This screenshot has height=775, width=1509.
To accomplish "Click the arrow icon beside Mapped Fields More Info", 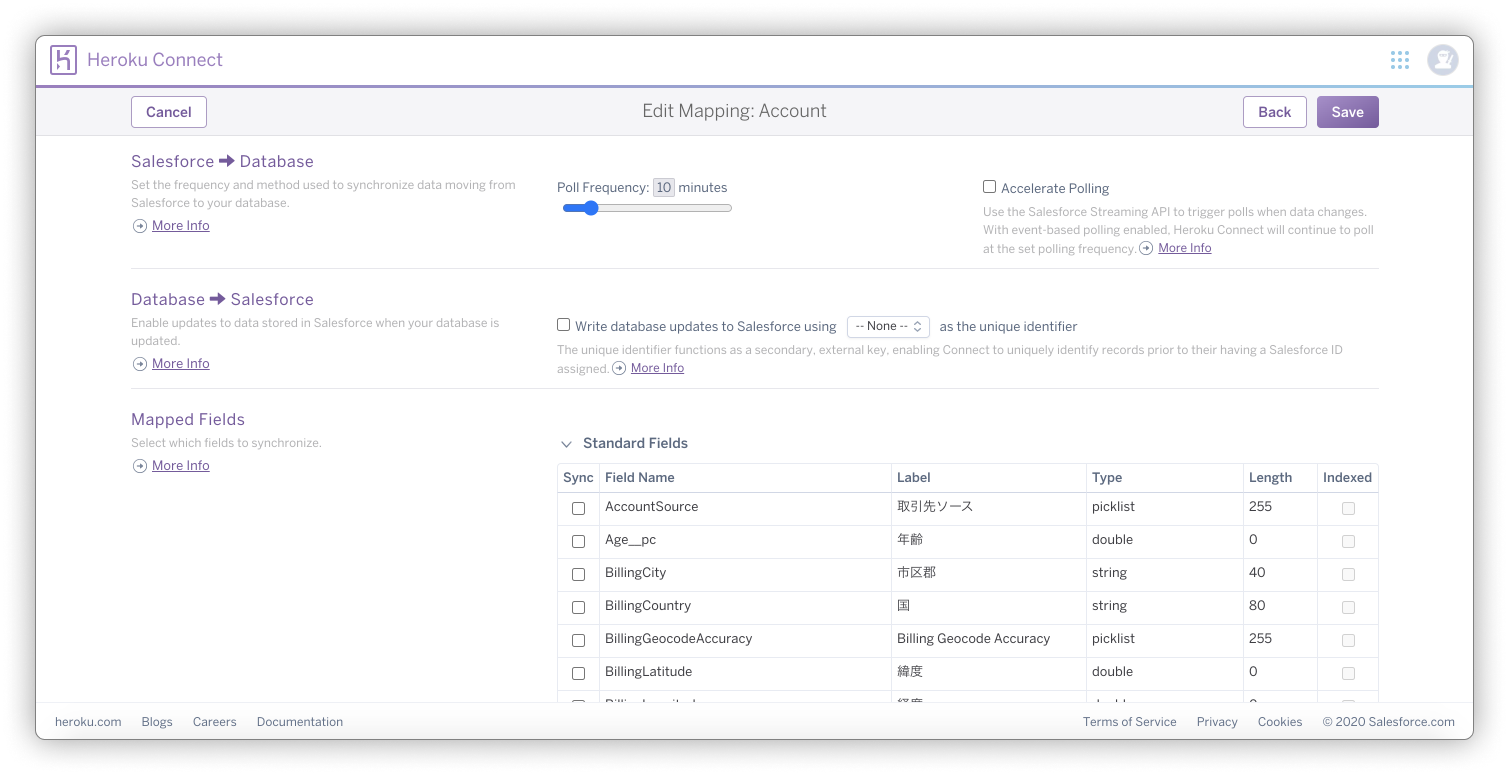I will 140,466.
